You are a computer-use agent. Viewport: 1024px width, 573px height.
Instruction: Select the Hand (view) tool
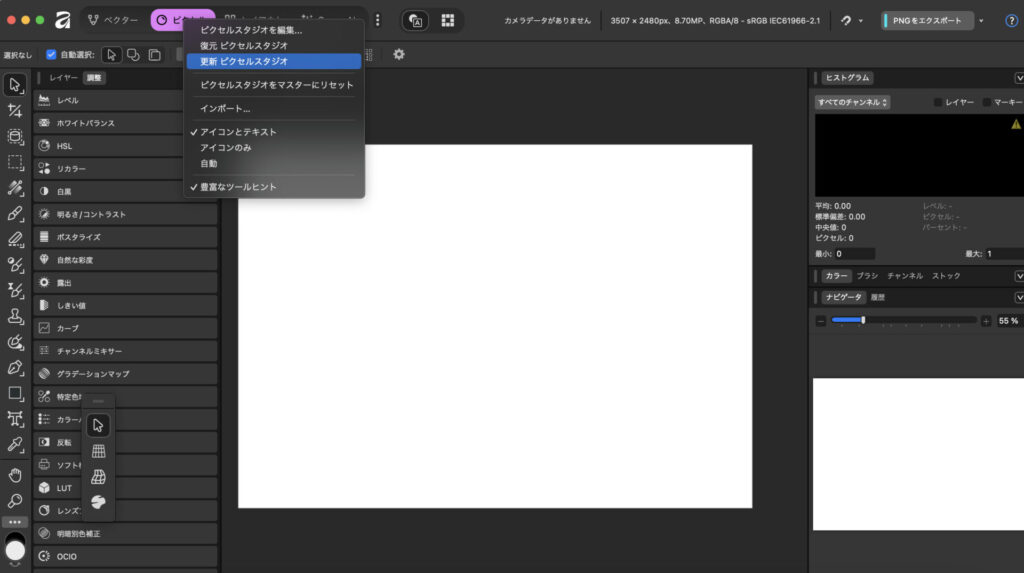point(15,474)
